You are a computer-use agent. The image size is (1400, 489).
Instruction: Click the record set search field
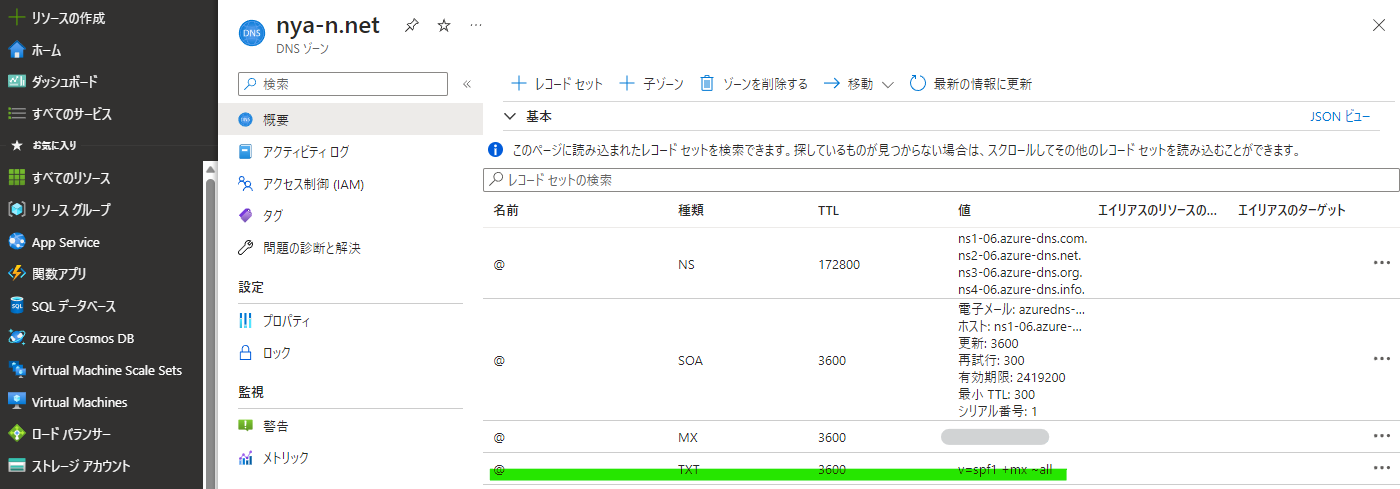pyautogui.click(x=941, y=180)
